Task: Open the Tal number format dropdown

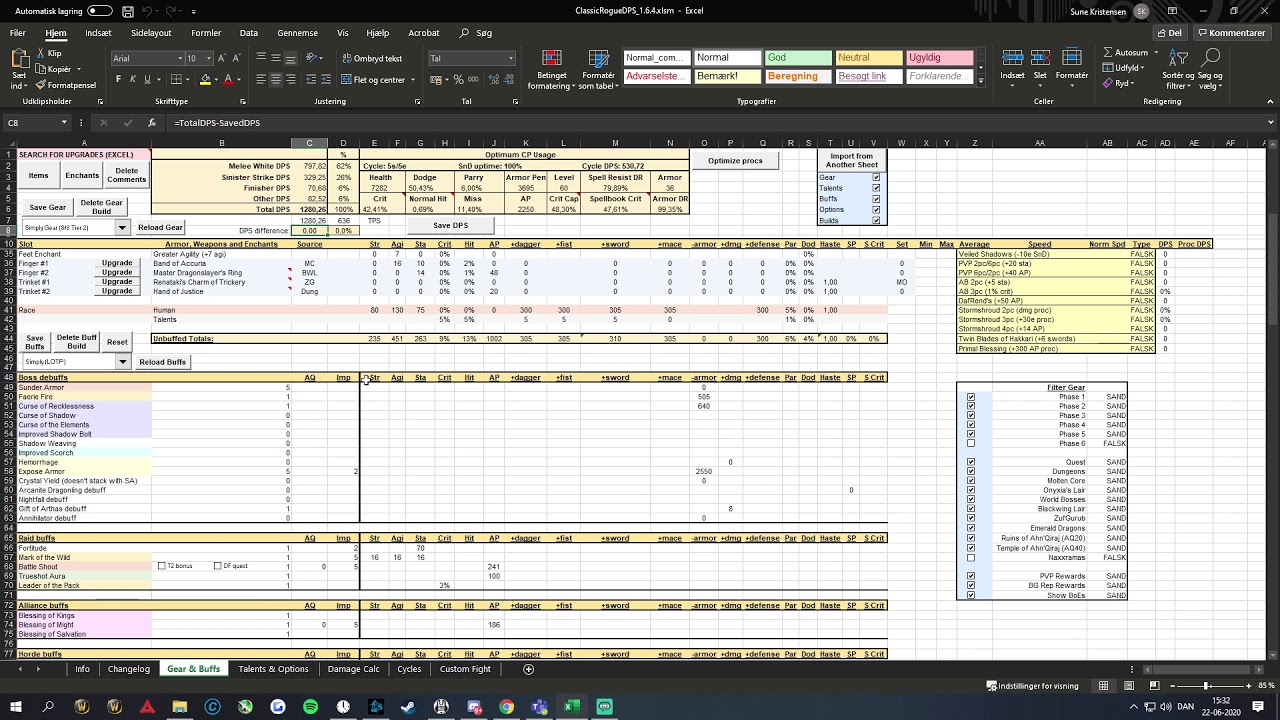Action: (x=510, y=59)
